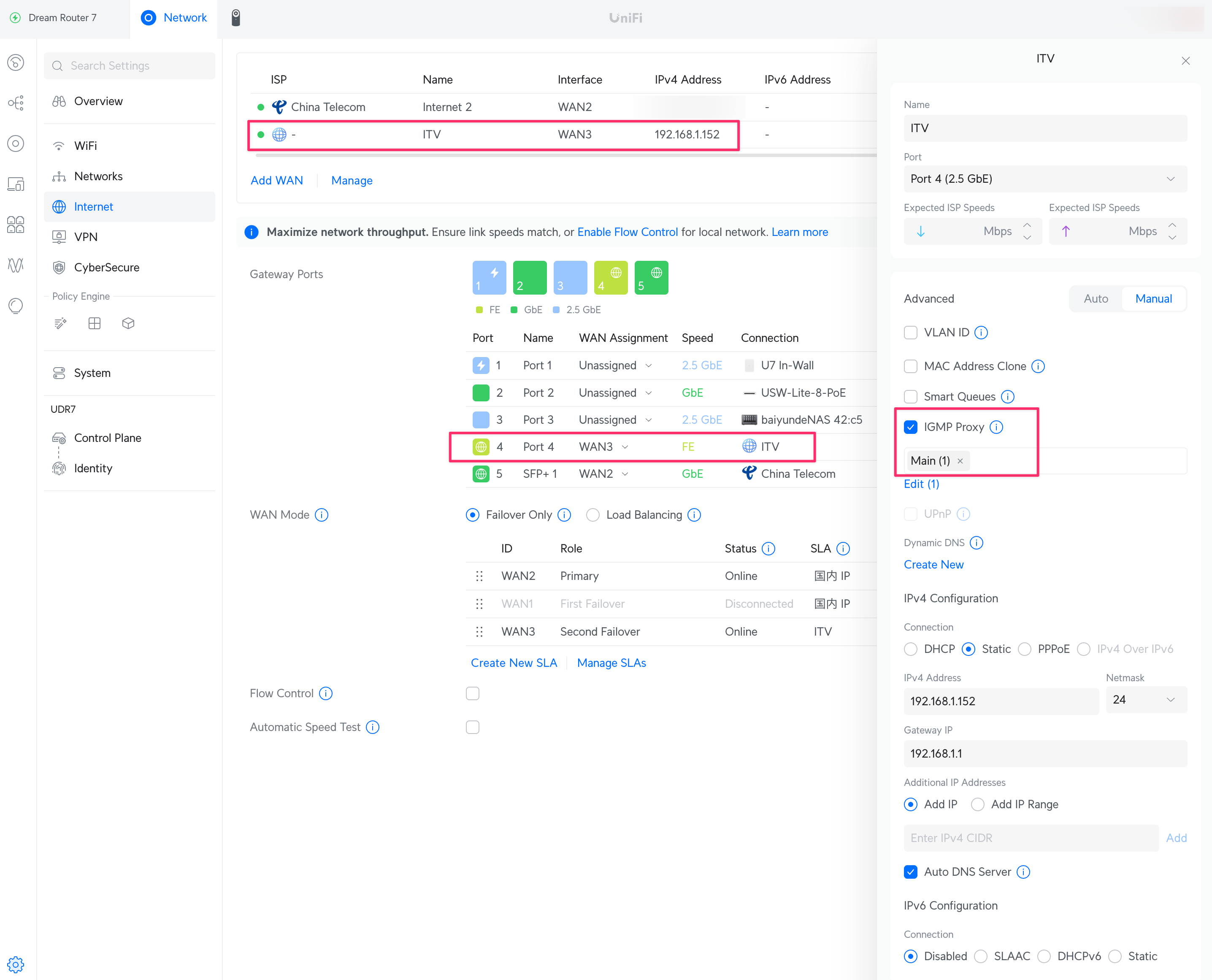The height and width of the screenshot is (980, 1212).
Task: Open the settings gear icon
Action: (x=15, y=964)
